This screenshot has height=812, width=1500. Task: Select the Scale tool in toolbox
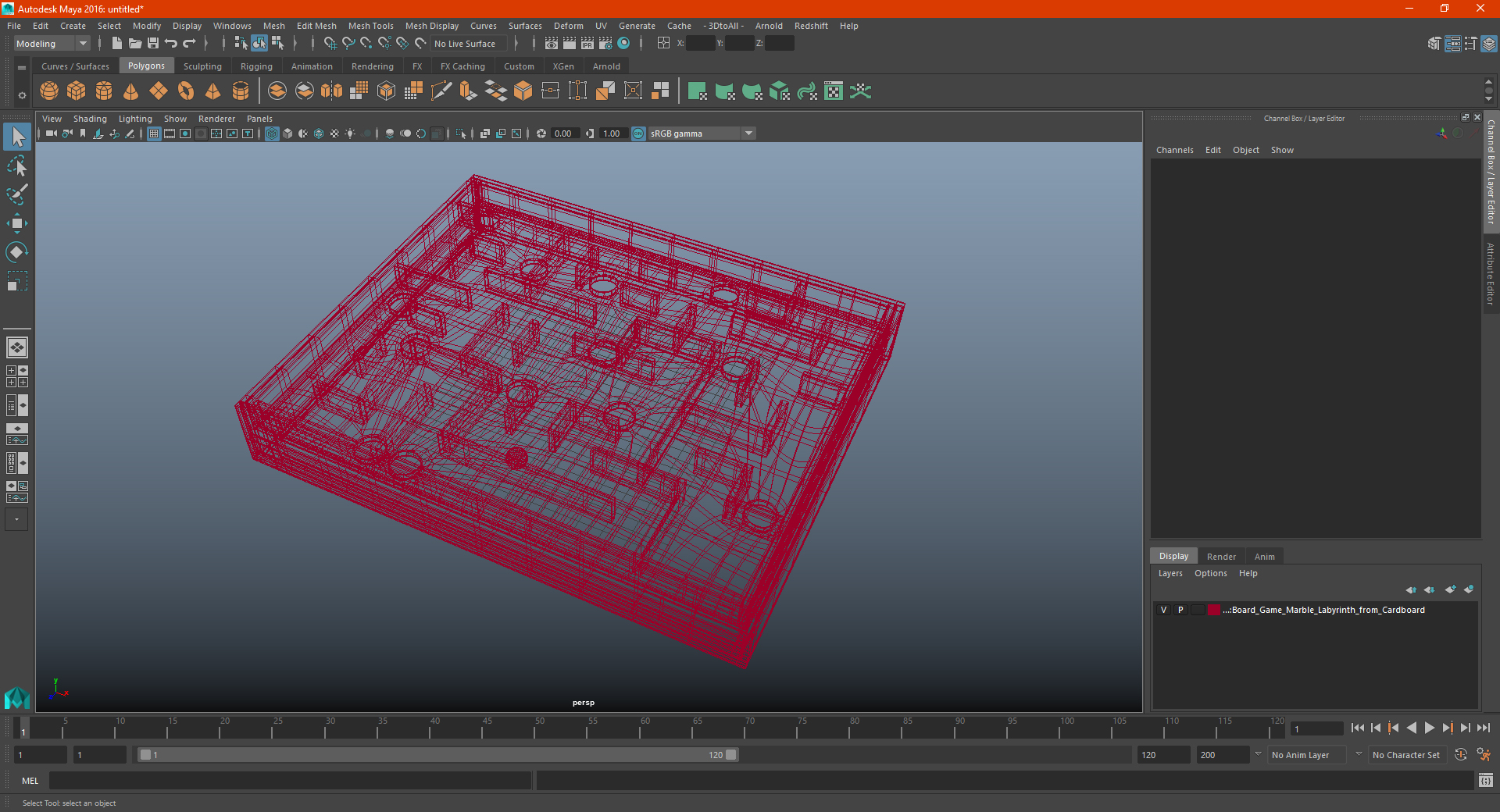17,281
